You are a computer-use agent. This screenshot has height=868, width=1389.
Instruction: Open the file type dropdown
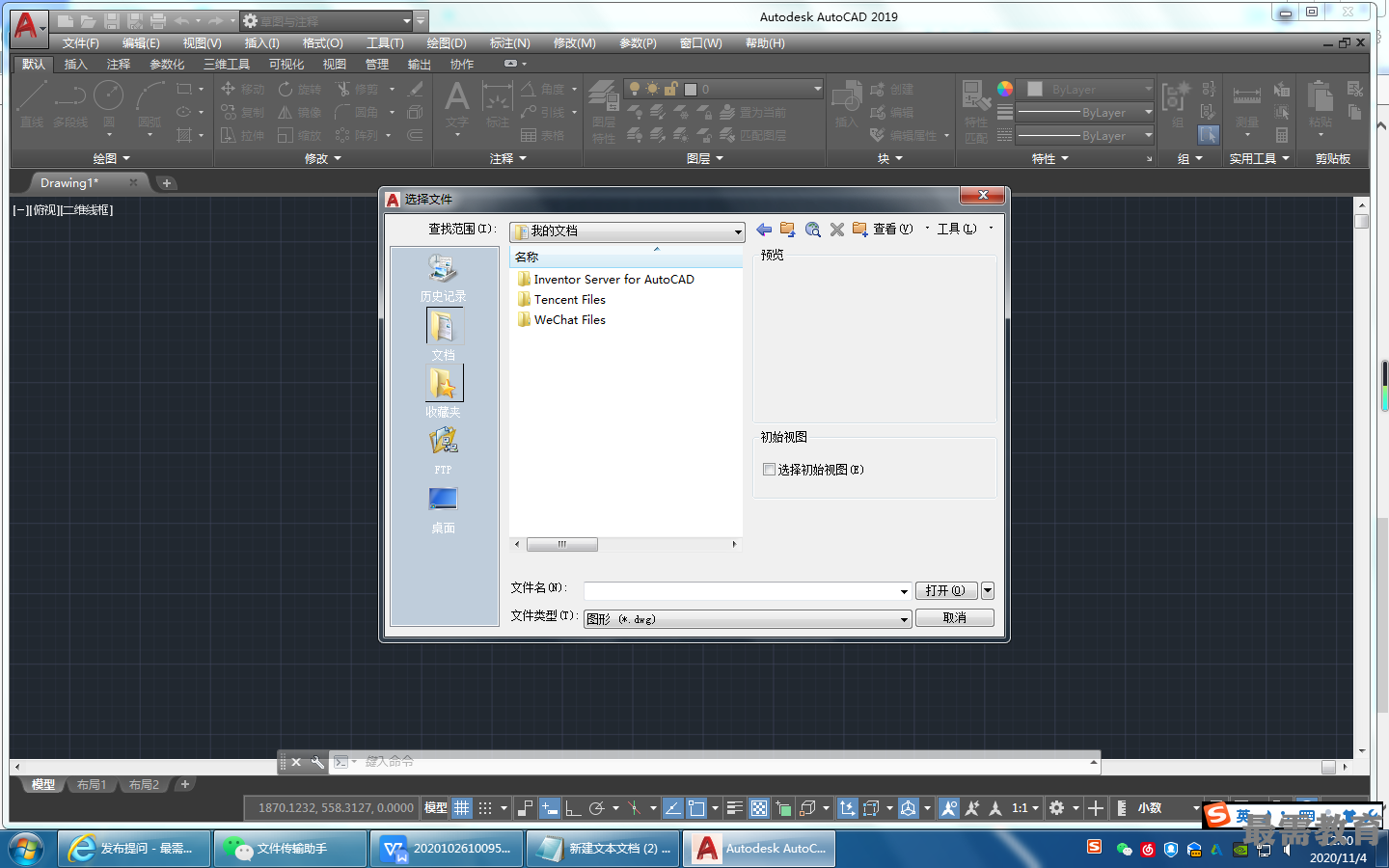[748, 619]
